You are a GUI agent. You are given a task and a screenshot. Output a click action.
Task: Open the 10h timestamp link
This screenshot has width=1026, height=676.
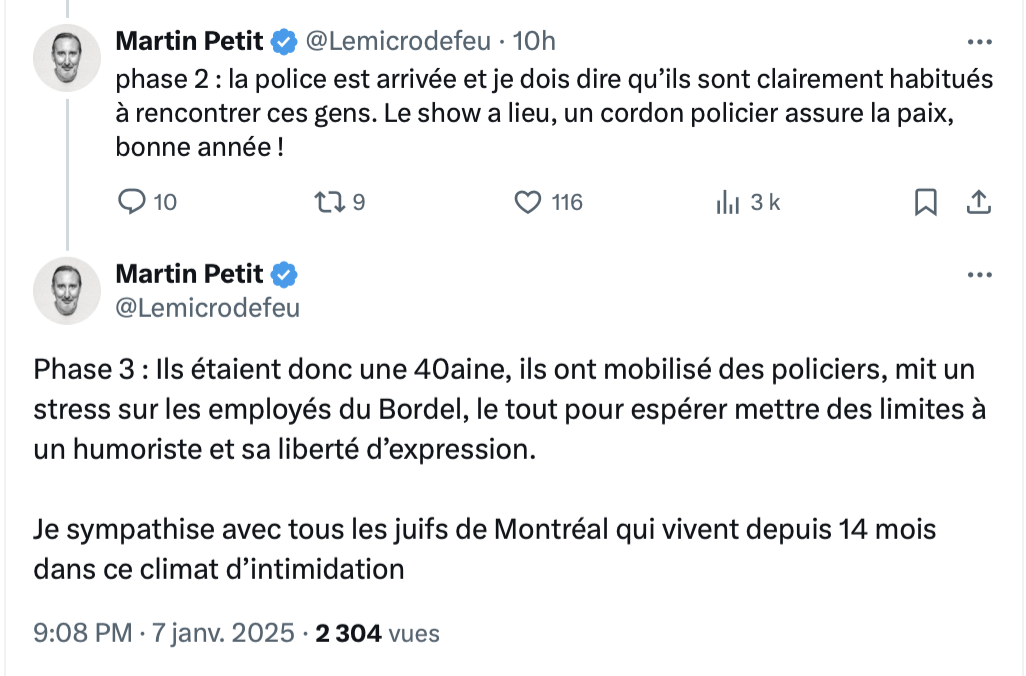coord(534,41)
